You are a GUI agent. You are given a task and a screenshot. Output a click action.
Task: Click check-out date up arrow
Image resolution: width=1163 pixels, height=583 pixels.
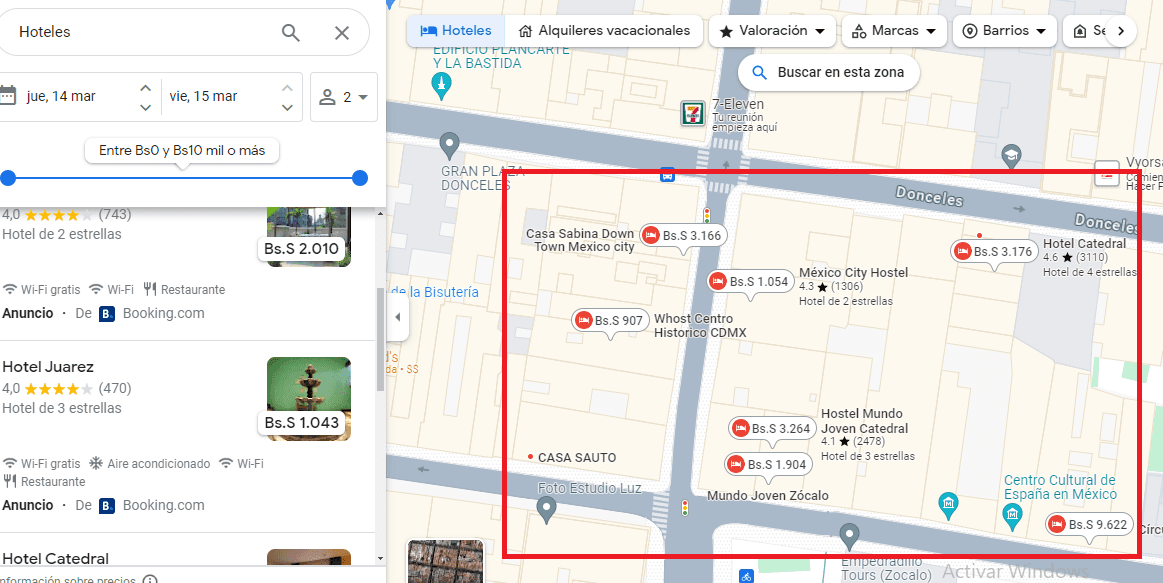click(288, 88)
